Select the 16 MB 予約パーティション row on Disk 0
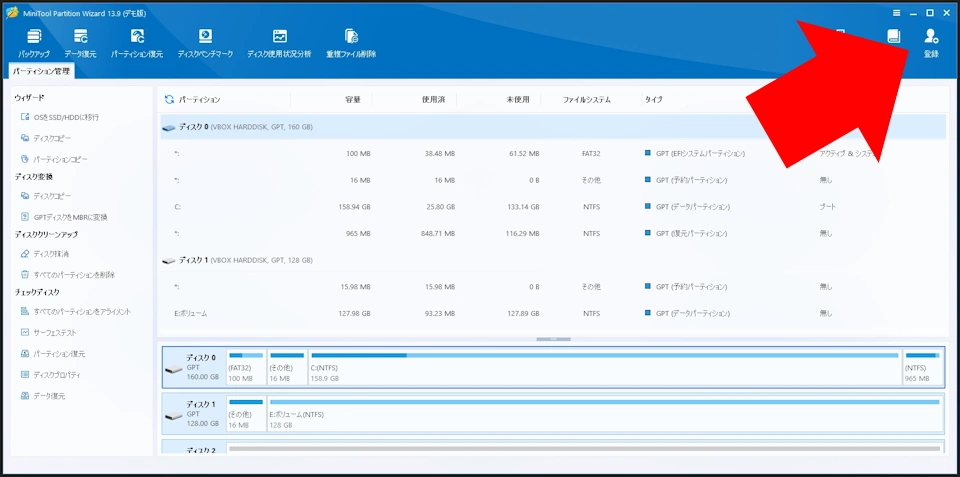Screen dimensions: 960x477 [x=553, y=181]
